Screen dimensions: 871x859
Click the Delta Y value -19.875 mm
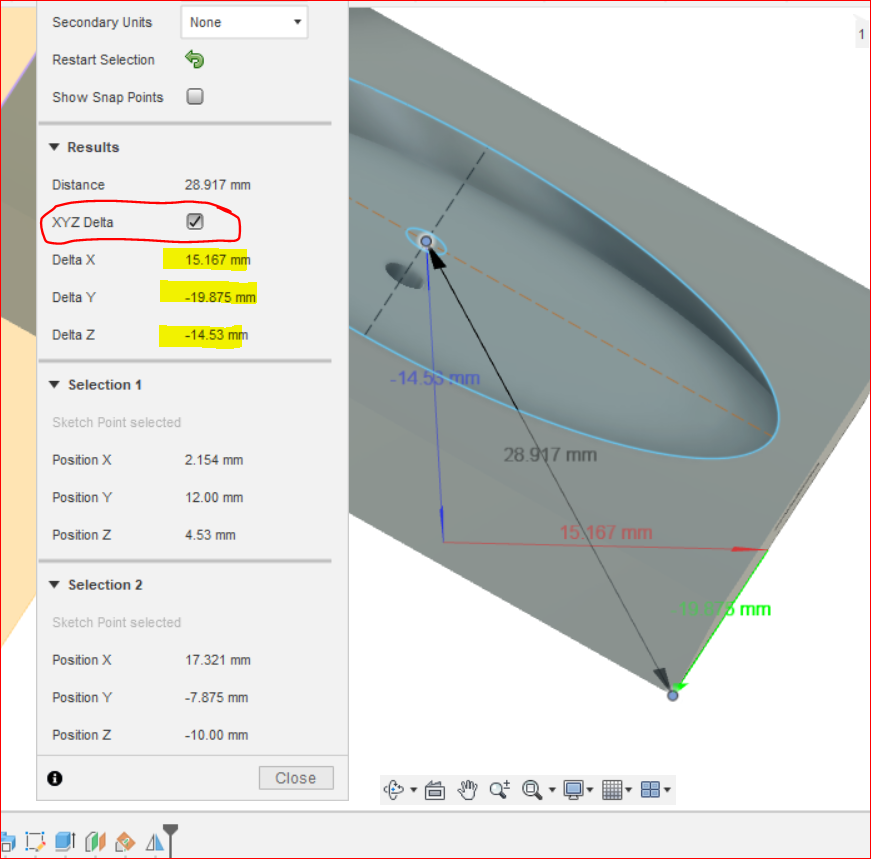click(220, 297)
